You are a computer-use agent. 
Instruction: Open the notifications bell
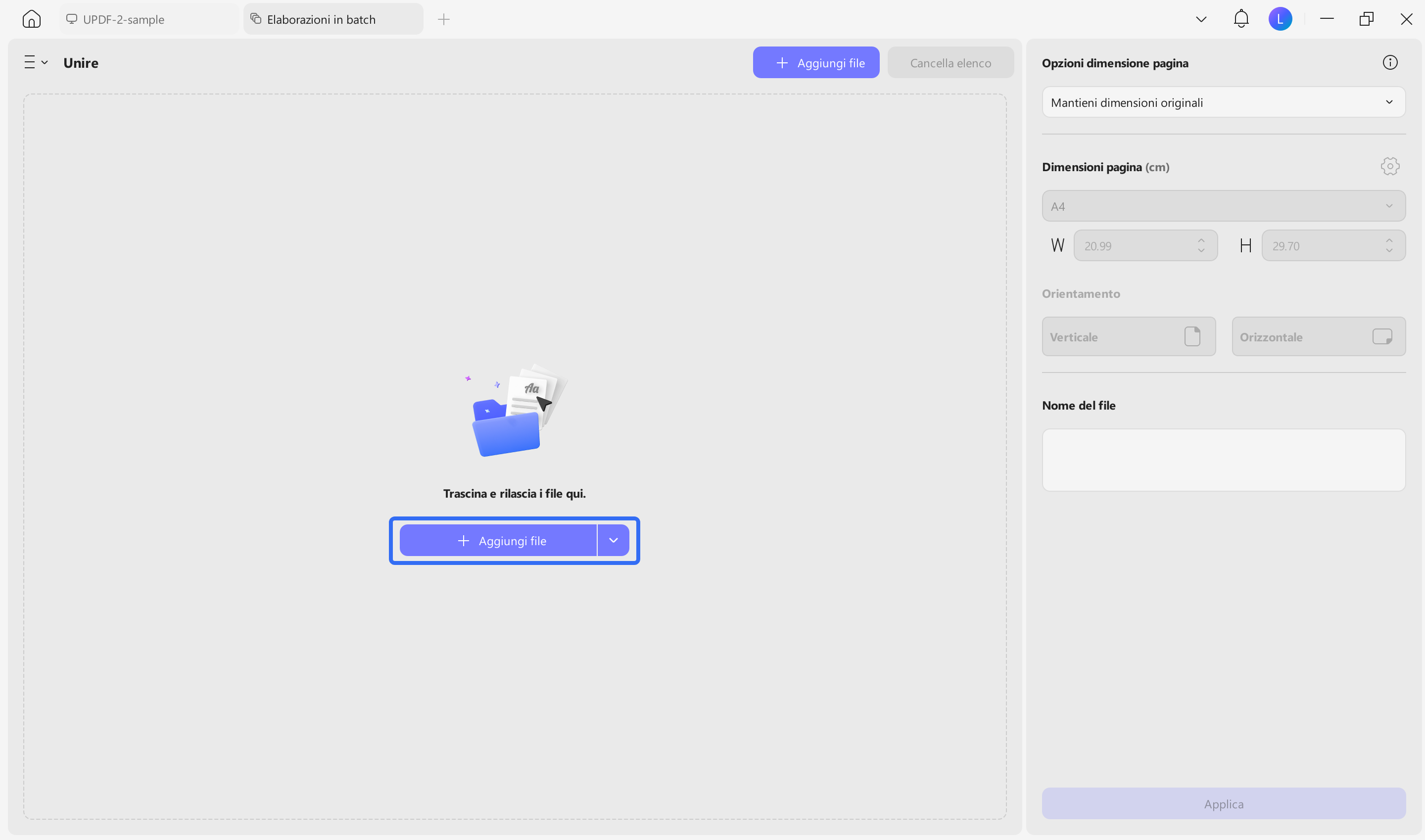[x=1240, y=19]
